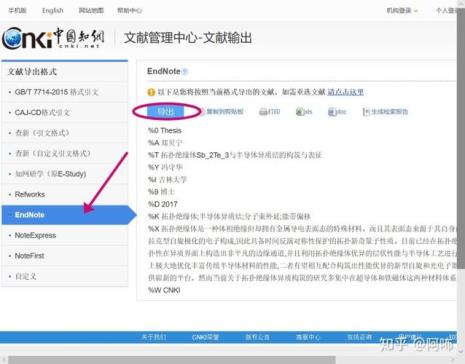Open the 客服中心 footer link
Image resolution: width=465 pixels, height=364 pixels.
click(x=308, y=337)
